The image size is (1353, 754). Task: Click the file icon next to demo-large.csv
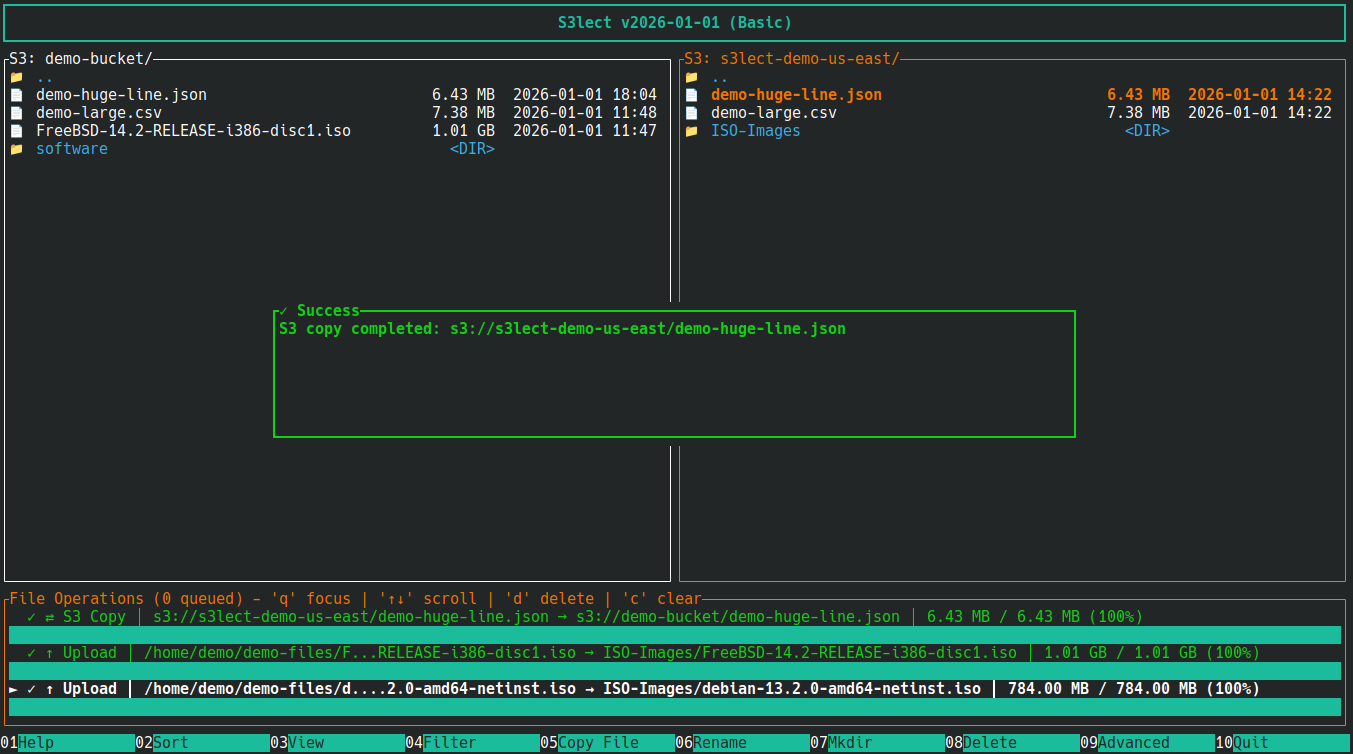16,112
